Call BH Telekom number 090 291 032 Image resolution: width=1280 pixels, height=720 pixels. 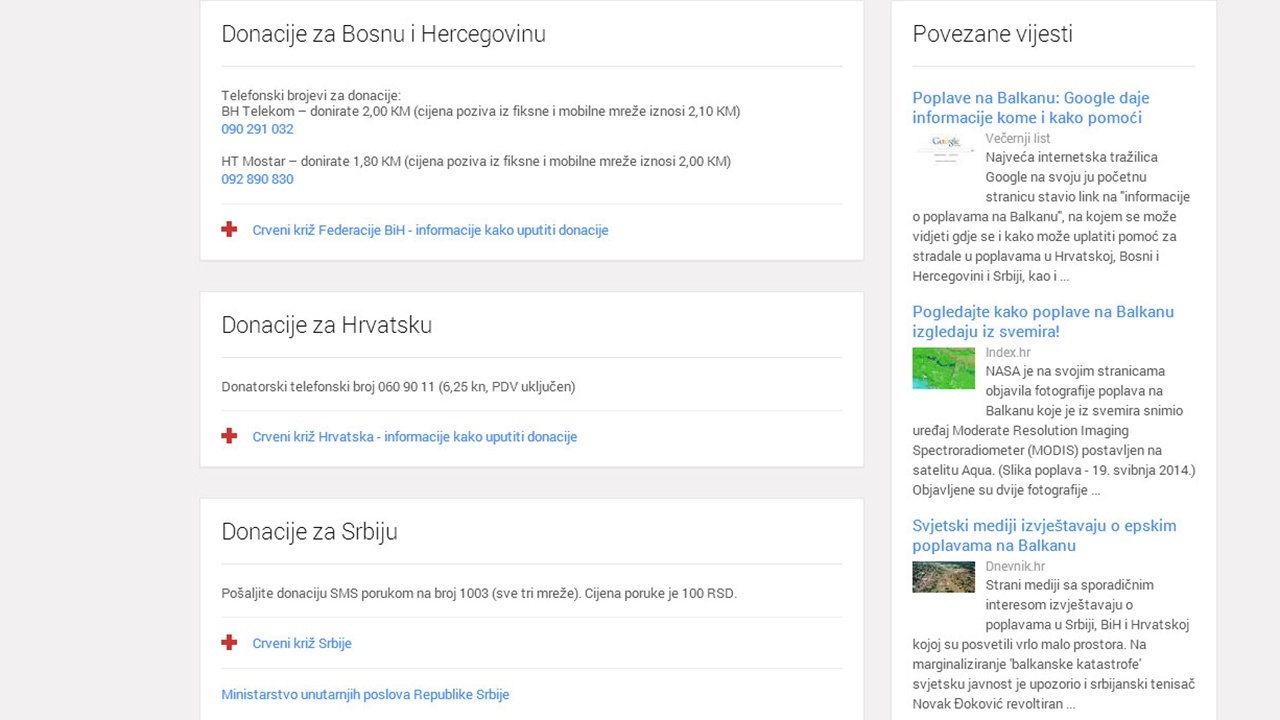(257, 129)
